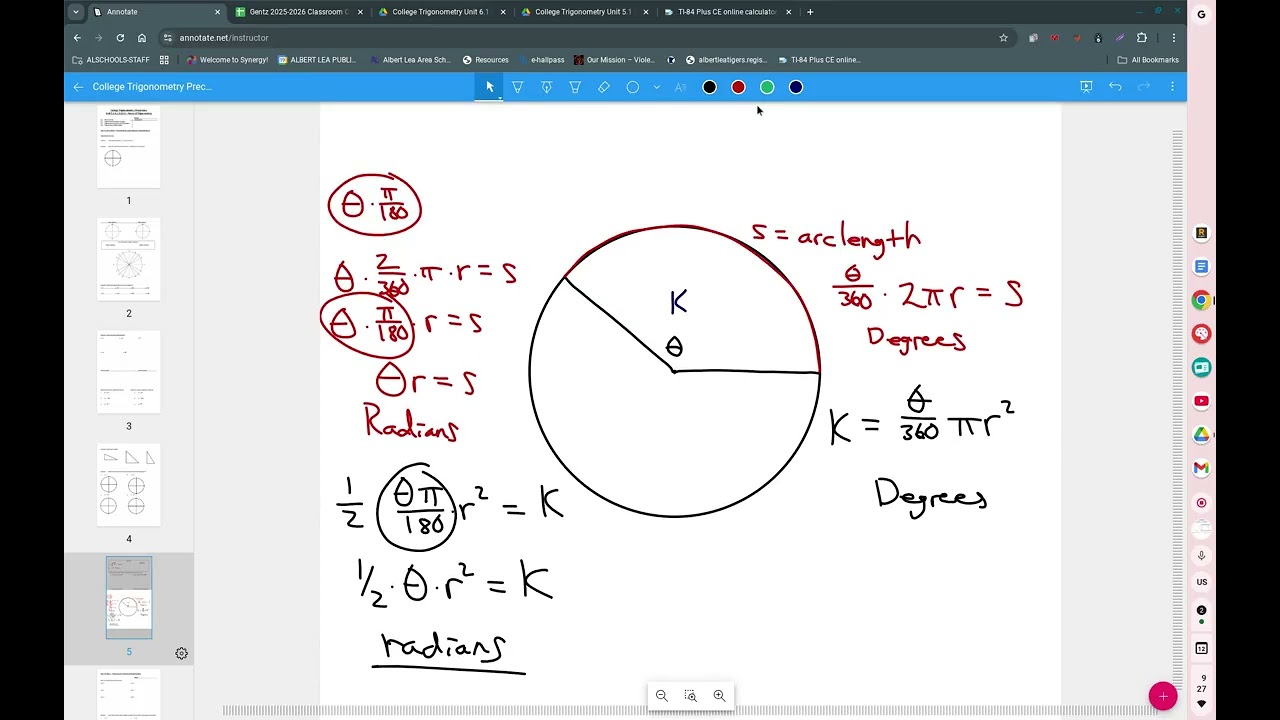Image resolution: width=1280 pixels, height=720 pixels.
Task: Switch to the Gentz 2025-2026 Classroom tab
Action: (x=297, y=12)
